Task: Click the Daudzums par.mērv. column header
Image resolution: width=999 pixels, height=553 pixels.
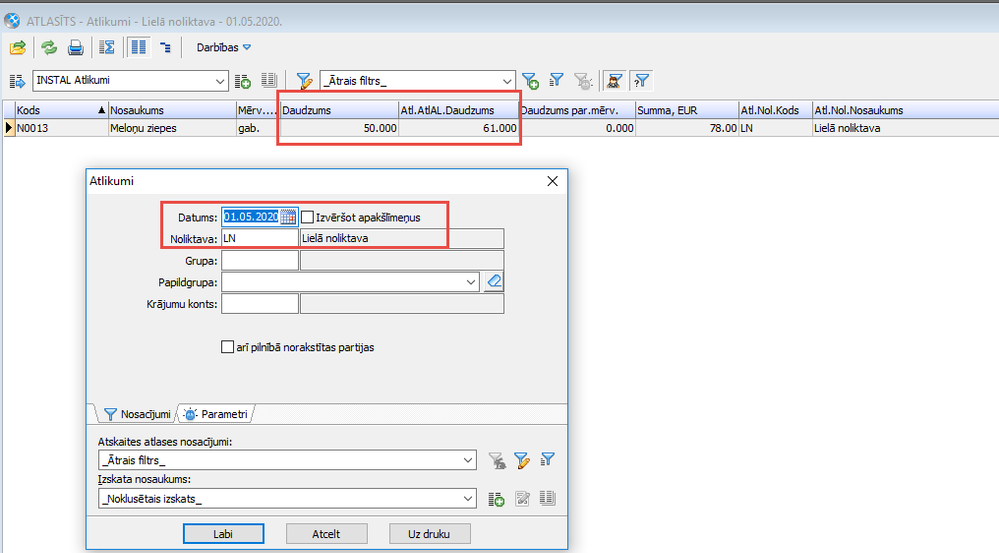Action: 577,110
